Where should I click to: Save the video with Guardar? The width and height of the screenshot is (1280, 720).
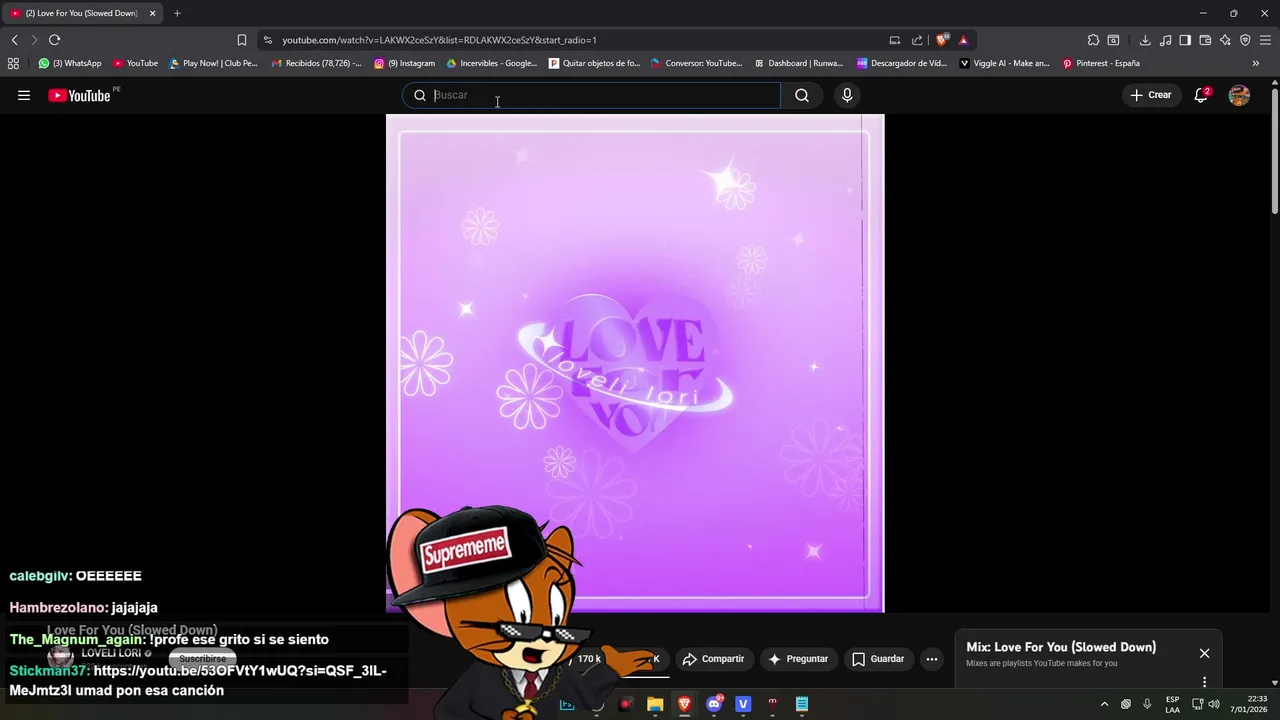tap(878, 659)
